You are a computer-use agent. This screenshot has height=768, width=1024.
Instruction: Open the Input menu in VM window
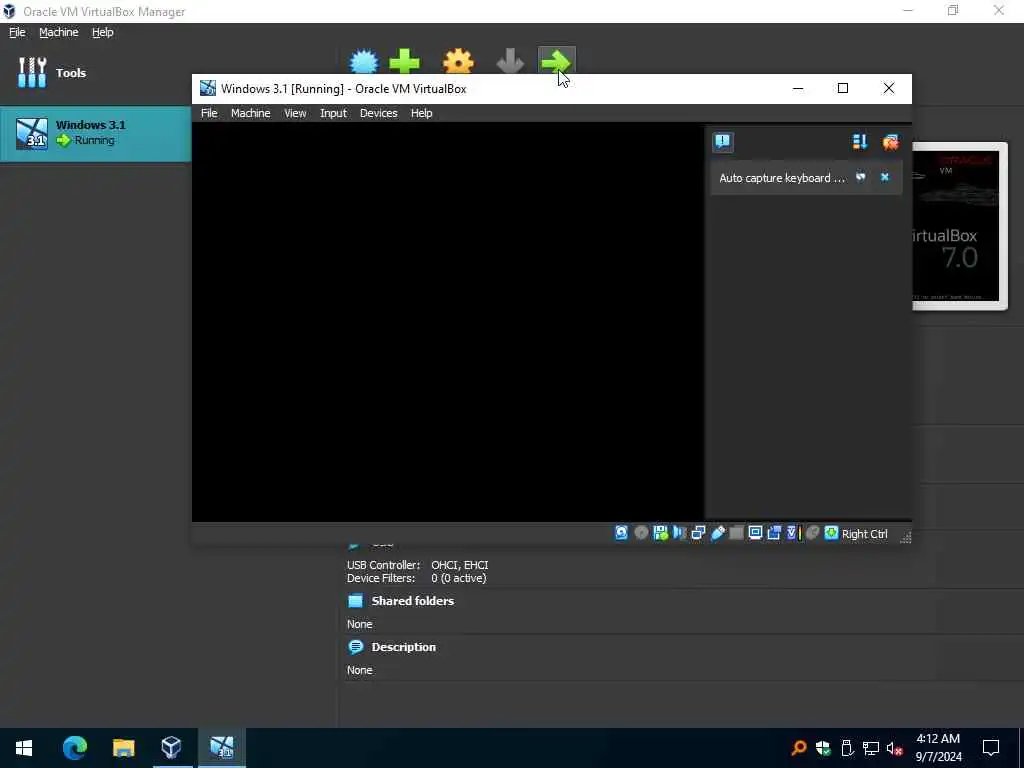[x=333, y=113]
